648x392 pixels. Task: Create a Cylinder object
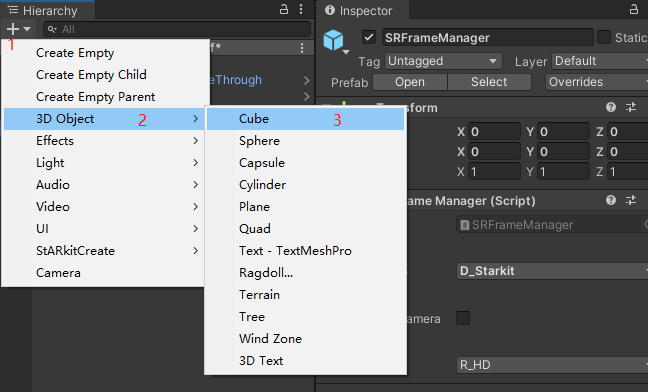click(305, 185)
